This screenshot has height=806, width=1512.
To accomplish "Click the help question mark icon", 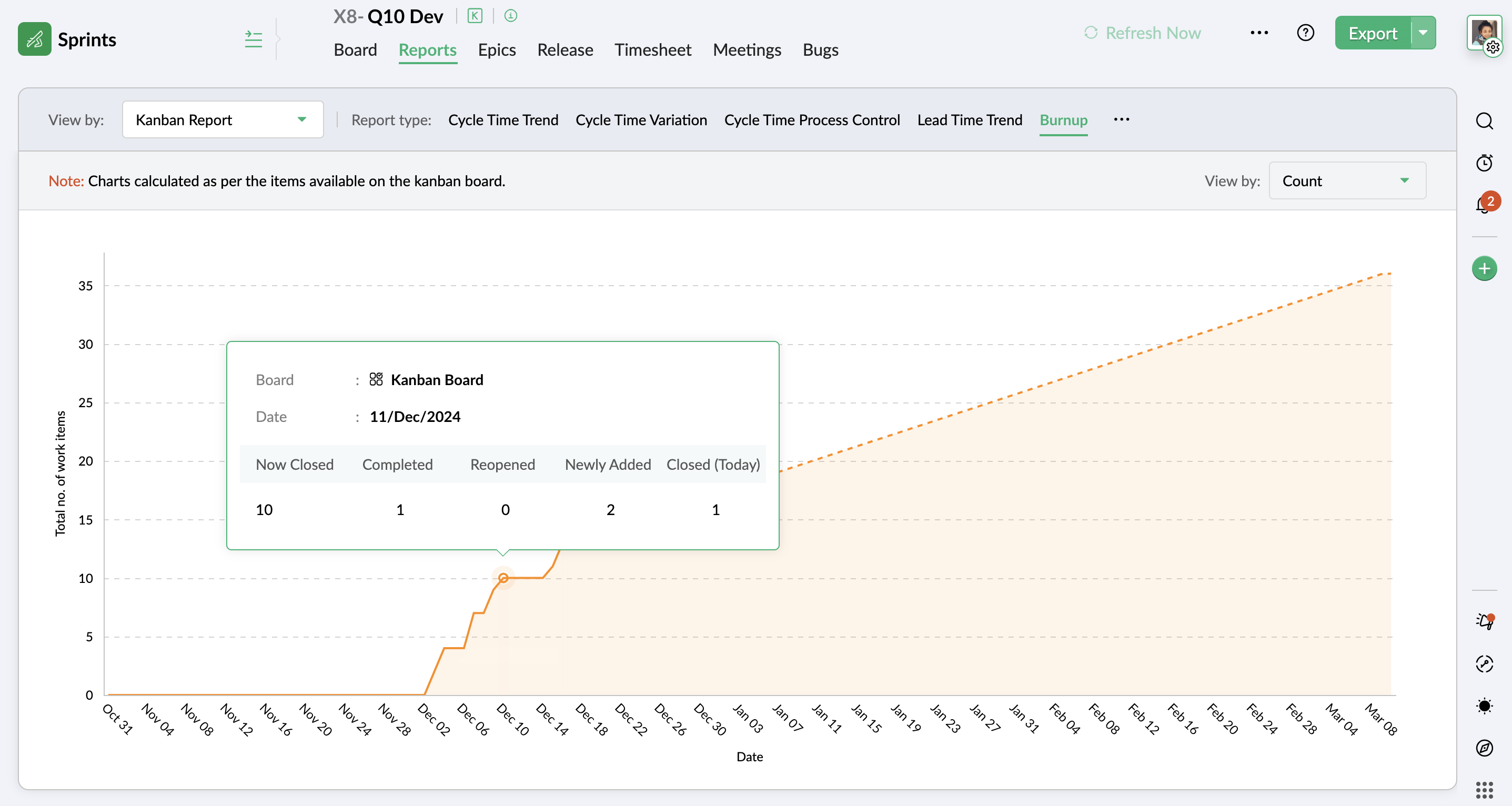I will click(x=1305, y=33).
